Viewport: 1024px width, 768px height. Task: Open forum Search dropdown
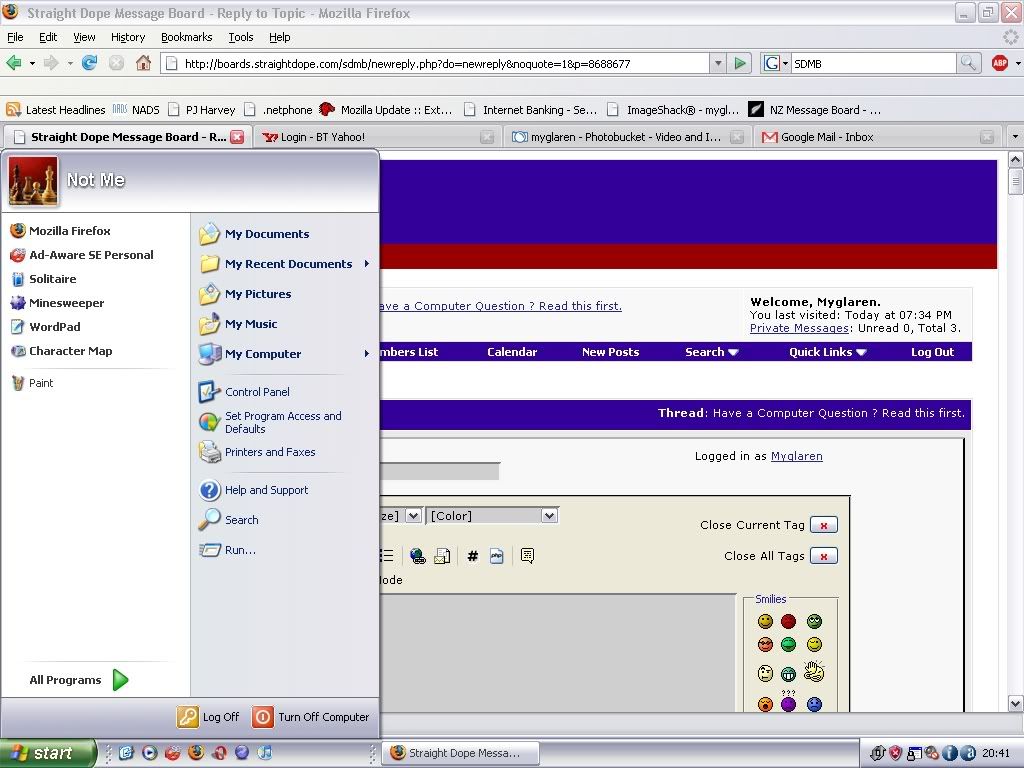[711, 352]
